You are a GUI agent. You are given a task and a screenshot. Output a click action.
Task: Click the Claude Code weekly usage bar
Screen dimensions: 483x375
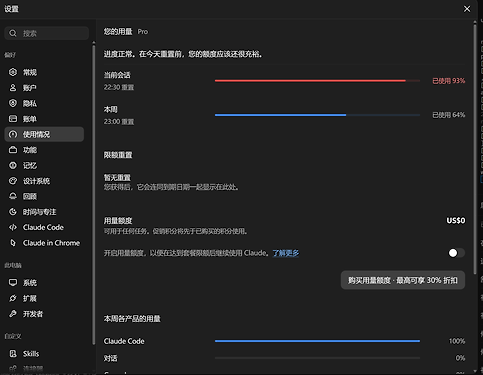317,341
